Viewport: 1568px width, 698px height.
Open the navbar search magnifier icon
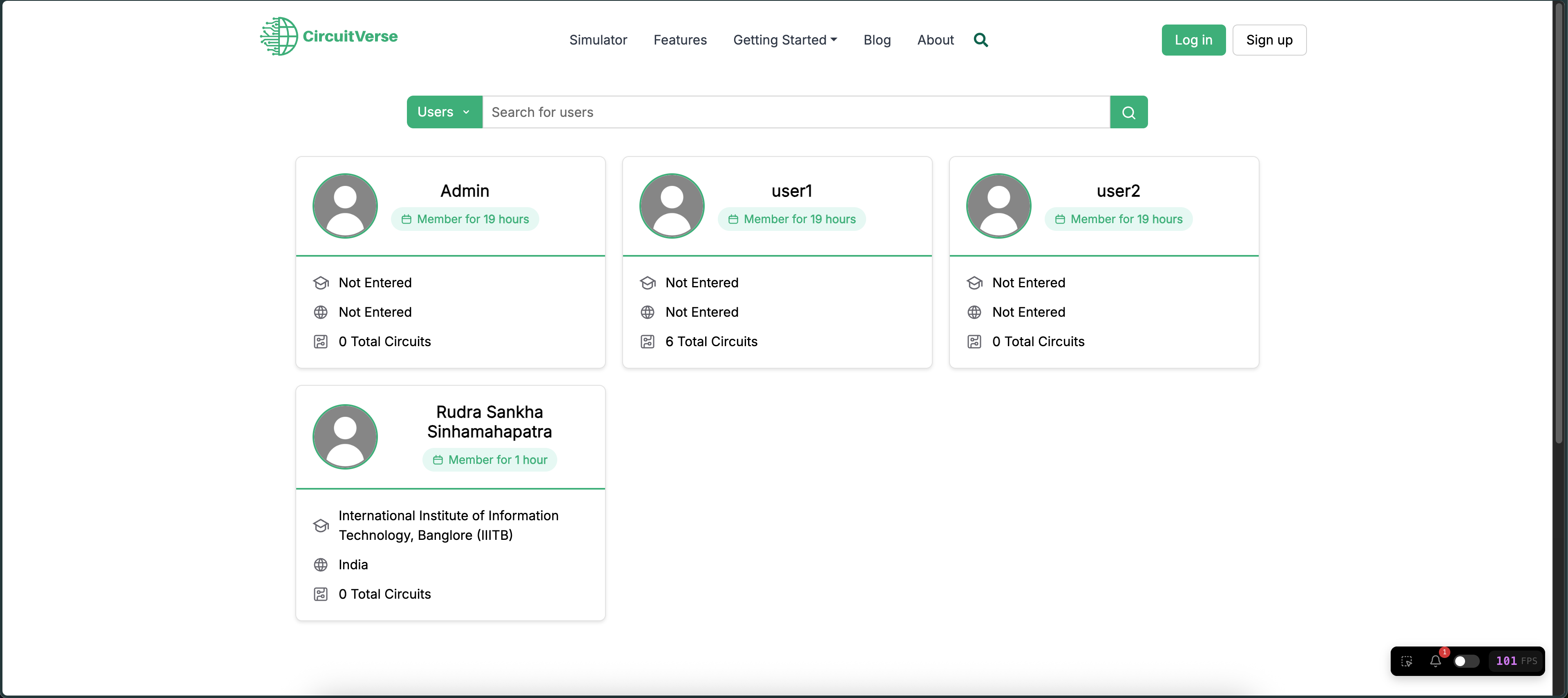(x=981, y=40)
